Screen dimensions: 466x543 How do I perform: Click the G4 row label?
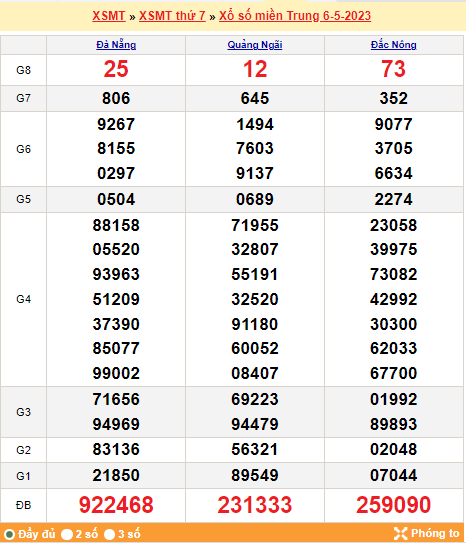pos(24,299)
